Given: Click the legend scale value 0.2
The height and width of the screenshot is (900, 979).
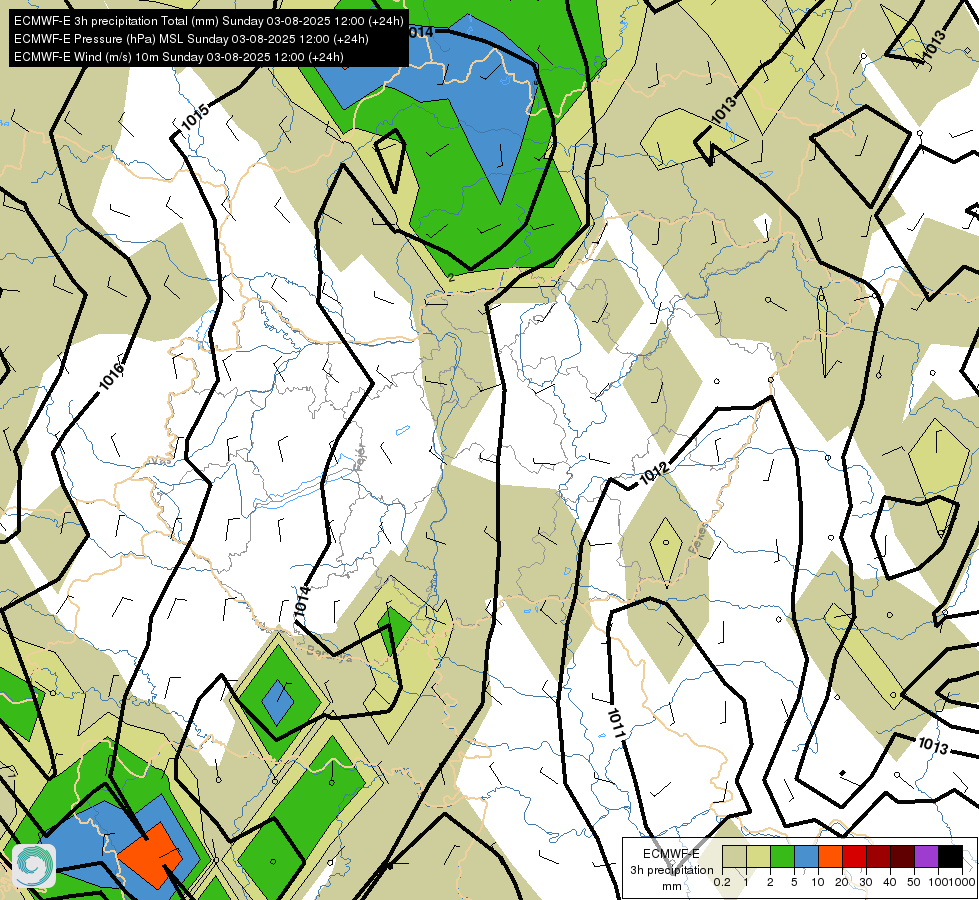Looking at the screenshot, I should 722,882.
